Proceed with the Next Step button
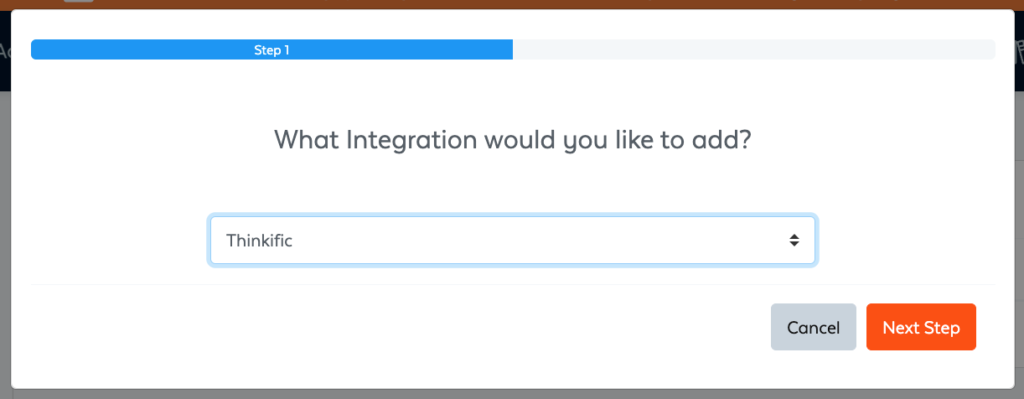The height and width of the screenshot is (399, 1024). point(921,327)
